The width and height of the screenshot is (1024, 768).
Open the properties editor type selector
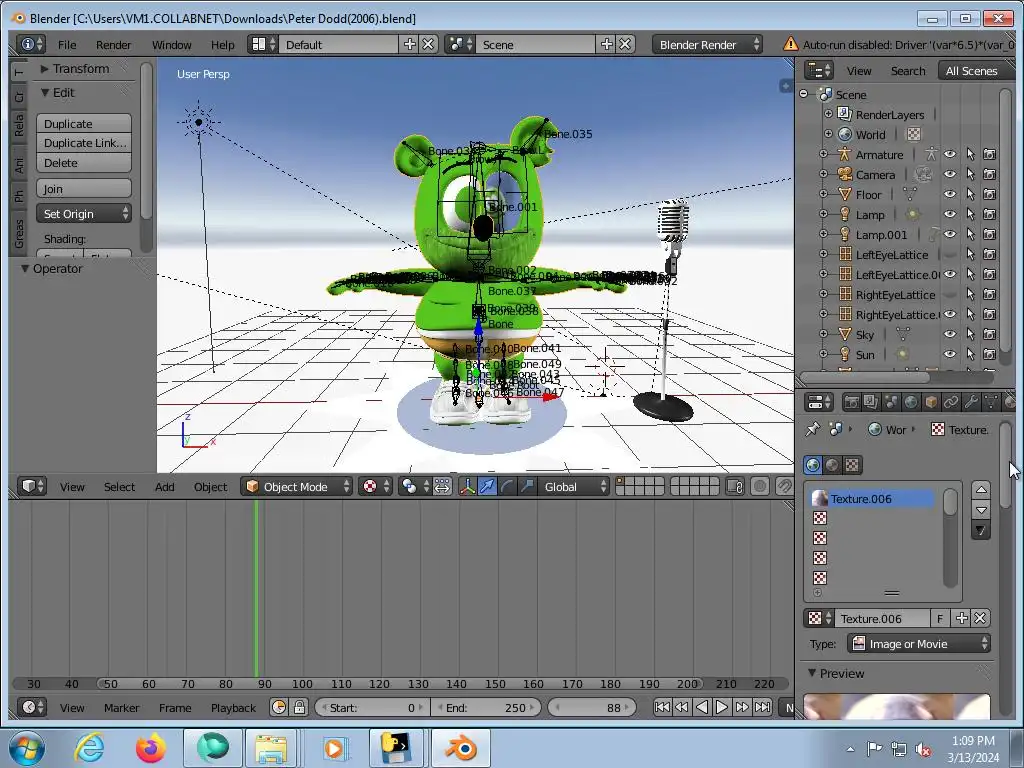[819, 402]
